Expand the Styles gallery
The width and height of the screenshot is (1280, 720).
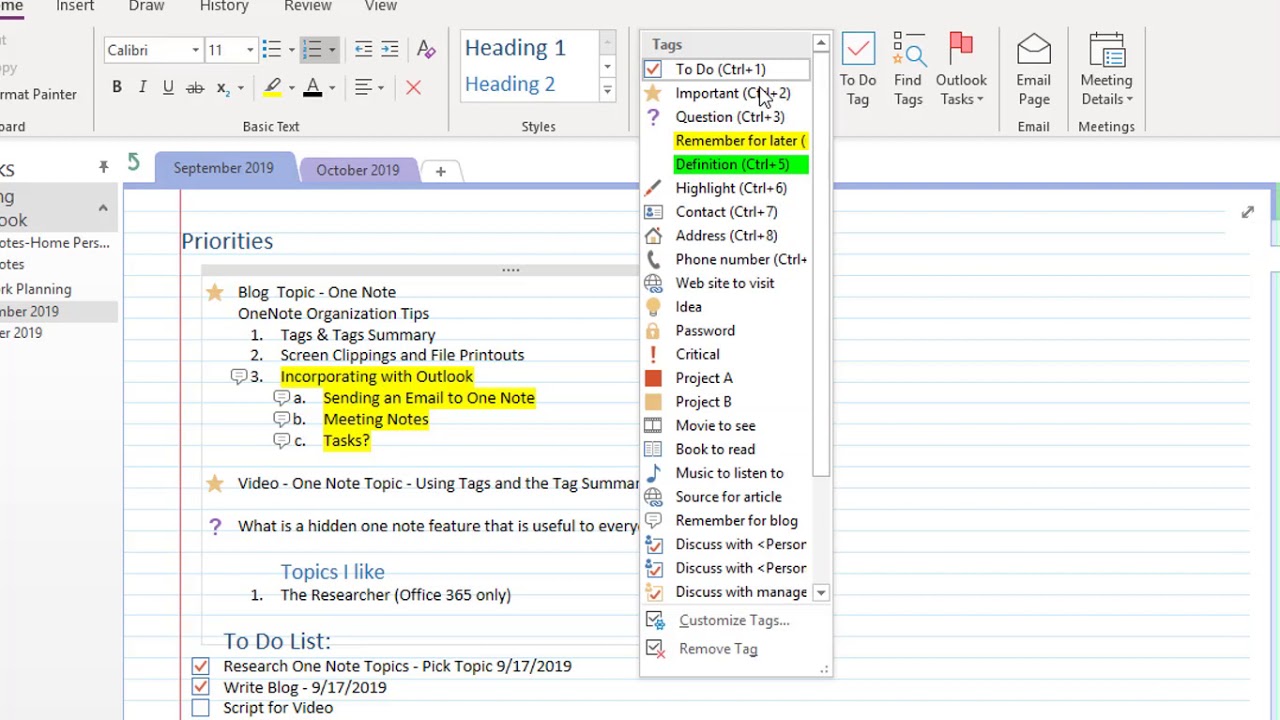point(607,91)
